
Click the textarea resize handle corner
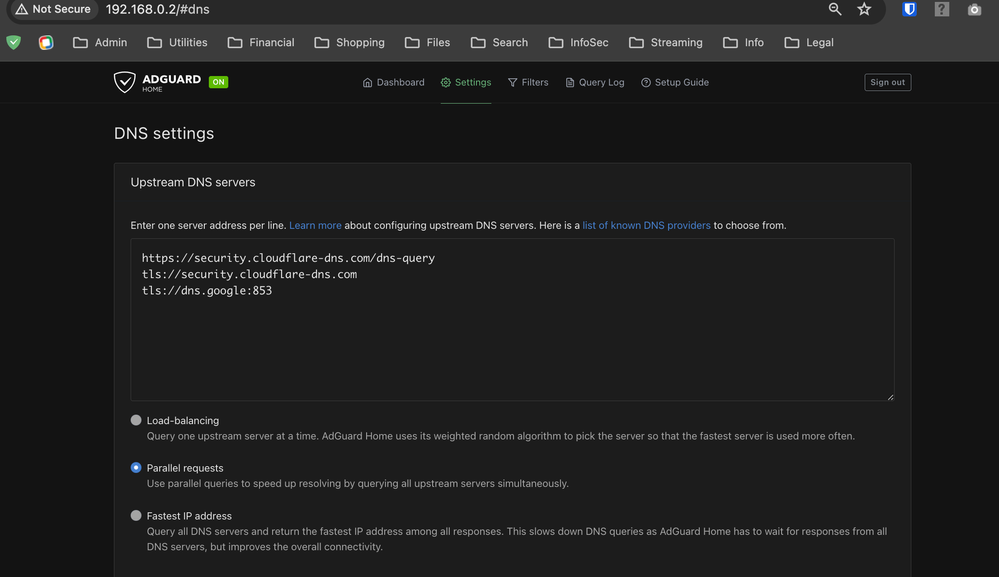(890, 397)
